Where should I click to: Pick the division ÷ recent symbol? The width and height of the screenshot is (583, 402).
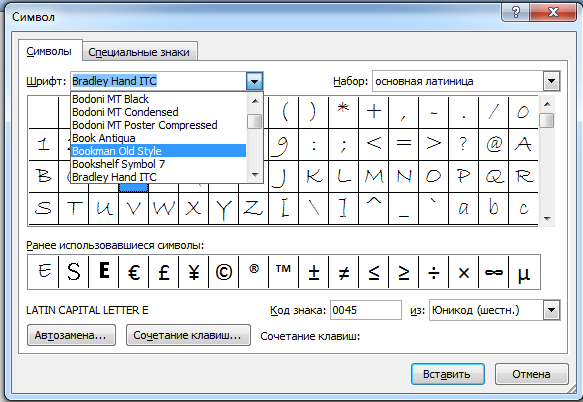[x=434, y=272]
